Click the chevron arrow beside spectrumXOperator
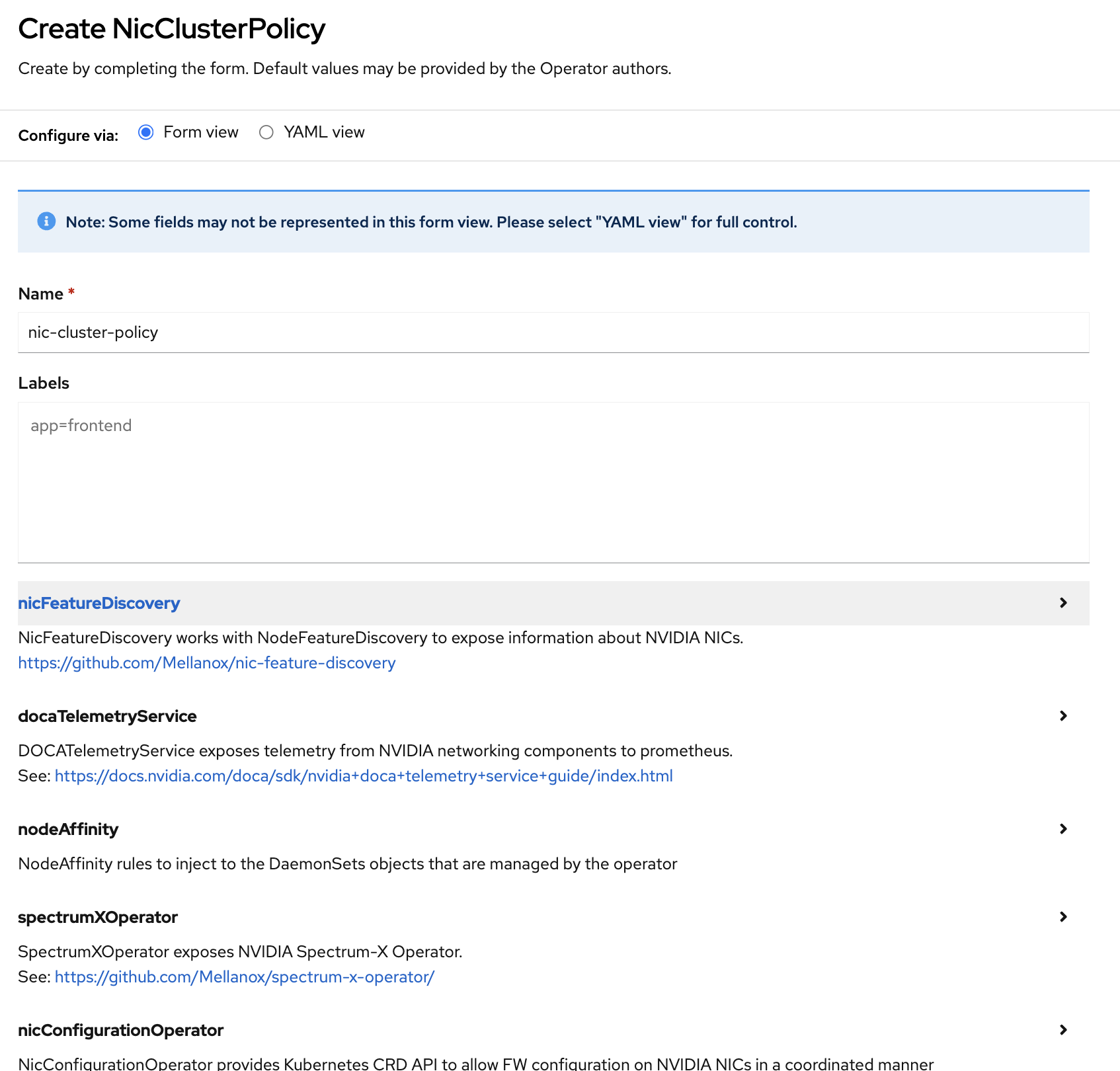 point(1063,917)
